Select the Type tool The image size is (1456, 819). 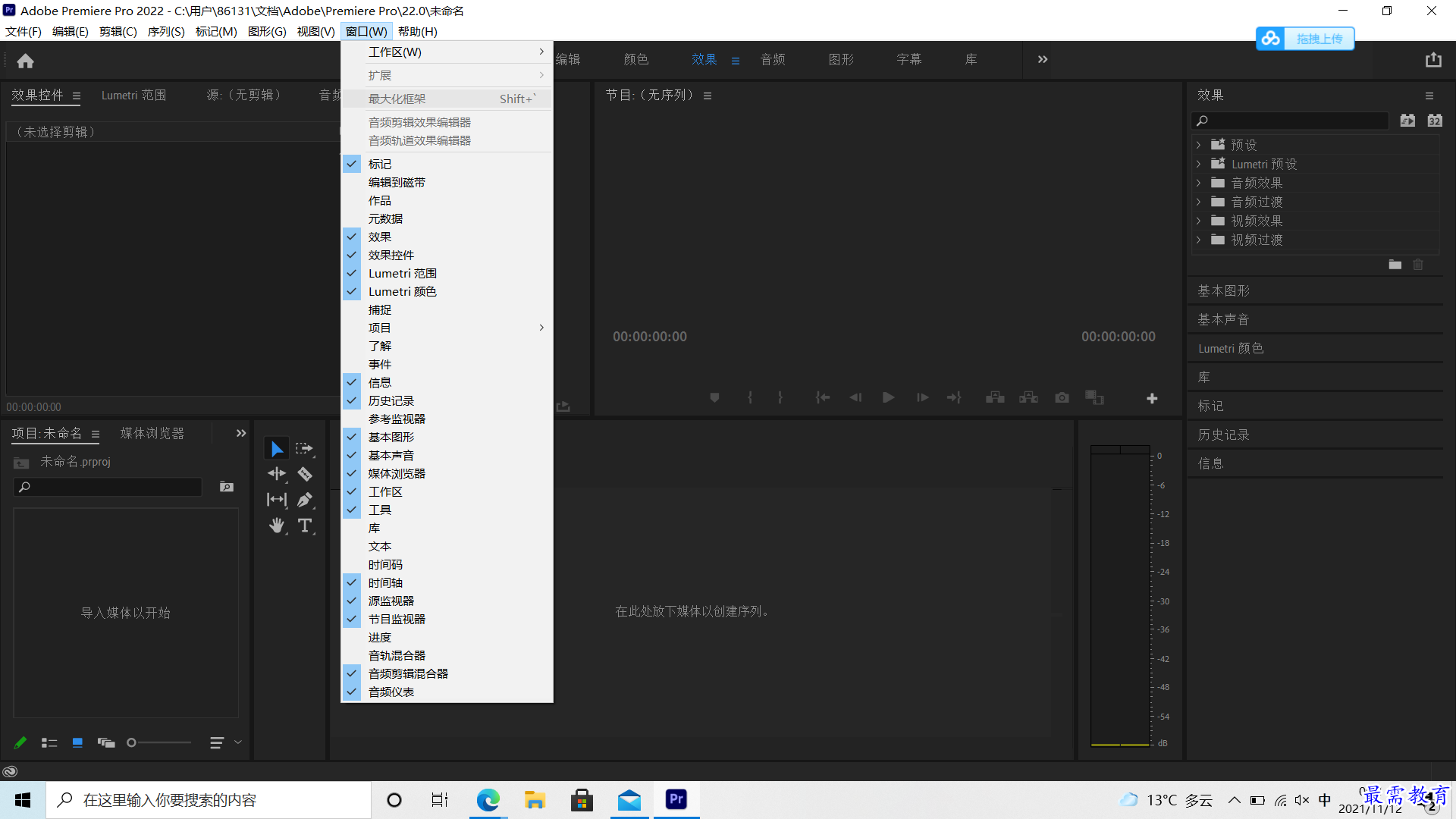(x=305, y=526)
